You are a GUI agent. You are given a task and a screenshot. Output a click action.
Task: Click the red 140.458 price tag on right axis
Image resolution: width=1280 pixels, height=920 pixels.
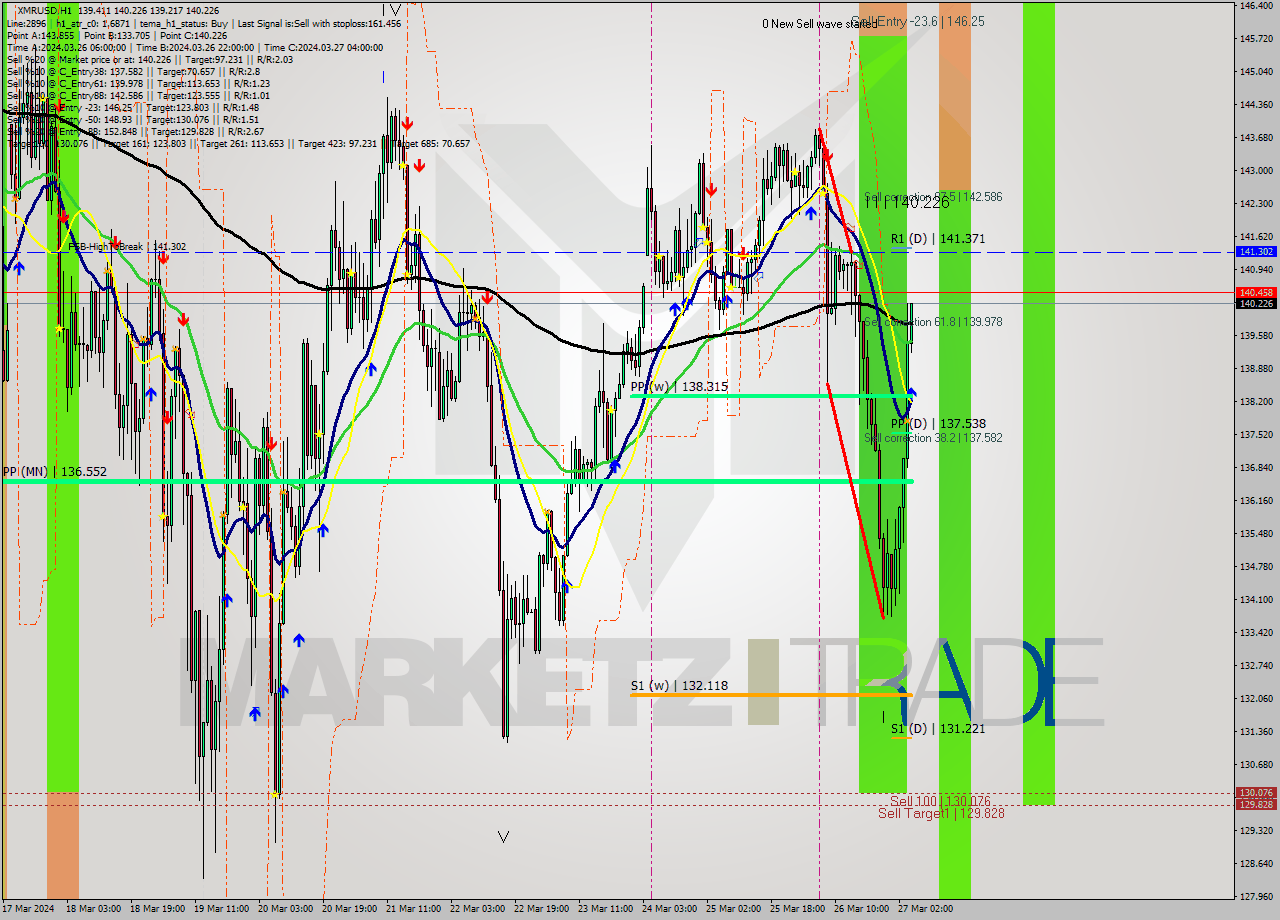pos(1255,291)
